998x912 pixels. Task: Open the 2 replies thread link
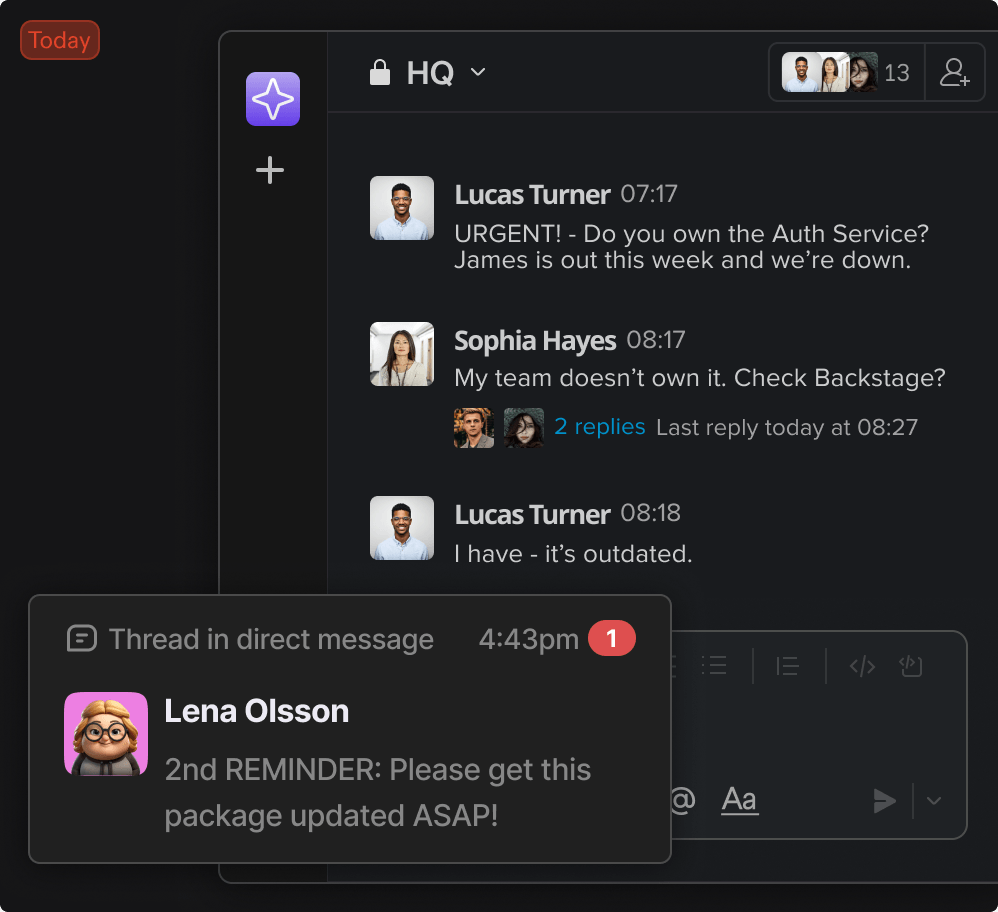point(600,426)
